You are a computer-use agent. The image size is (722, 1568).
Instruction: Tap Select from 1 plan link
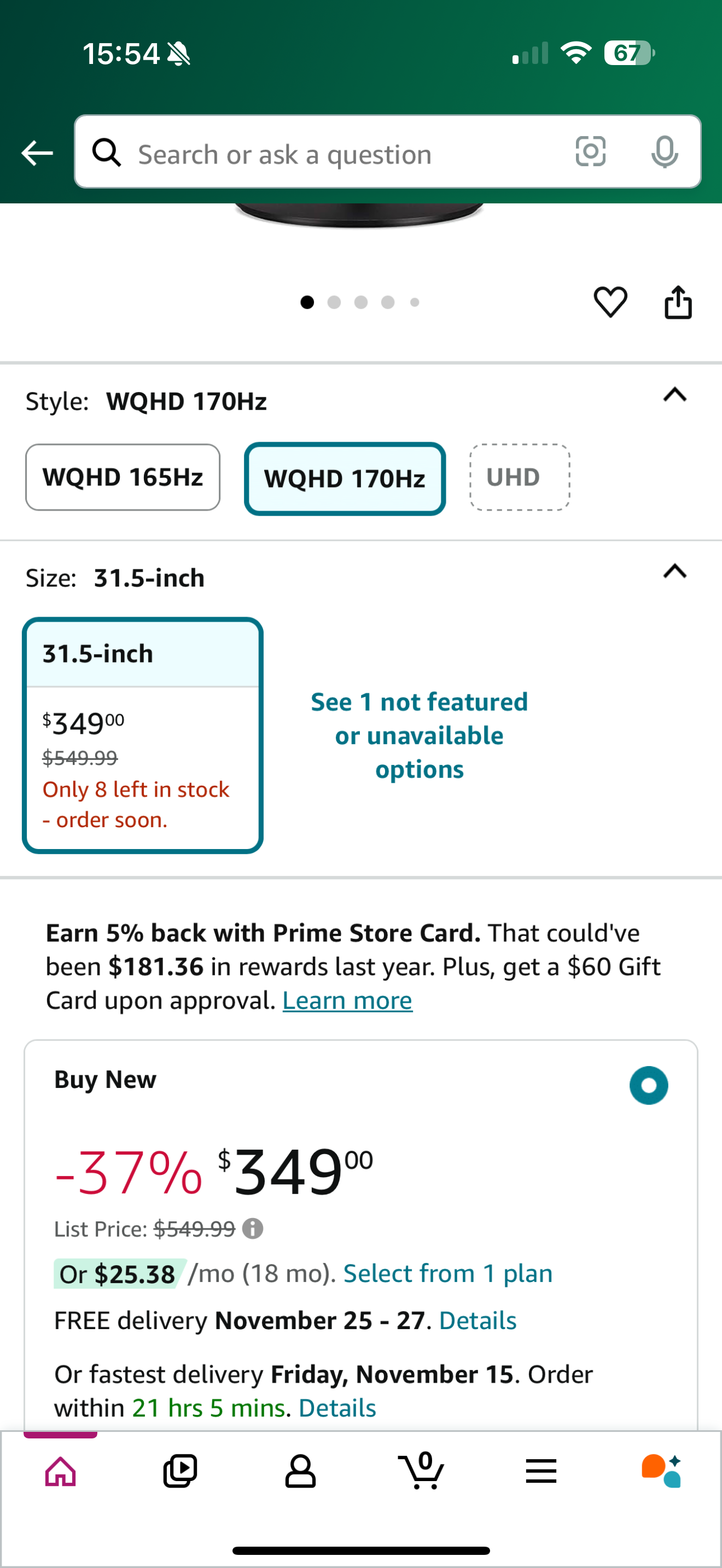tap(447, 1273)
